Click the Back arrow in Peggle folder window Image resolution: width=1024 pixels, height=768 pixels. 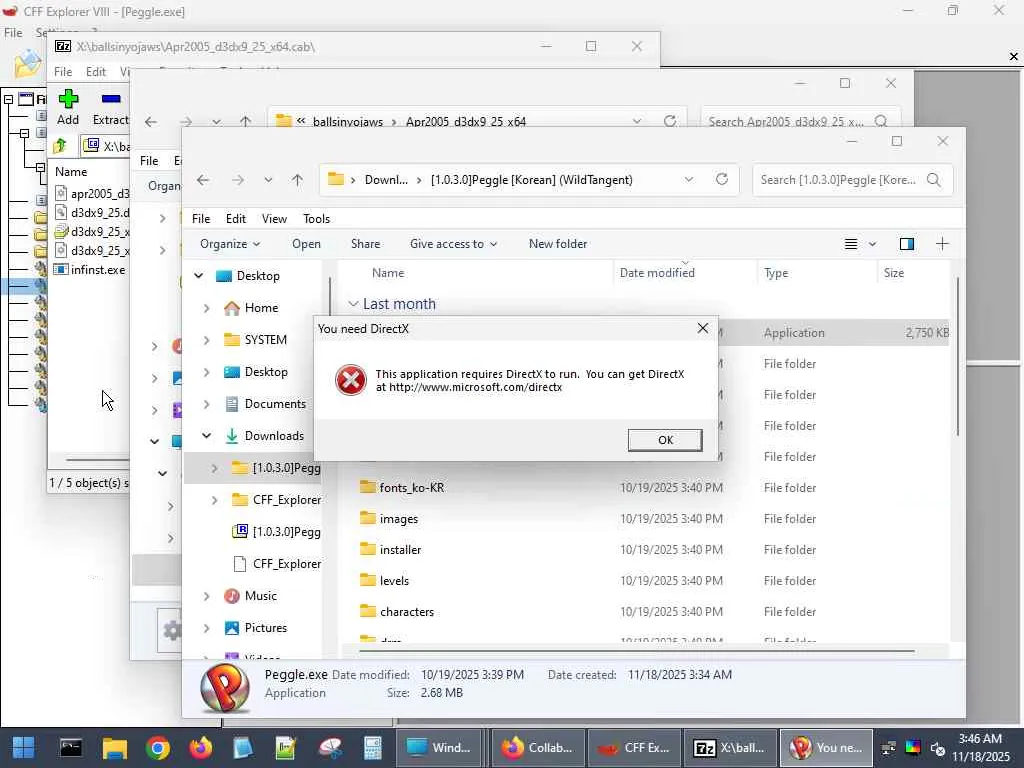pos(203,180)
